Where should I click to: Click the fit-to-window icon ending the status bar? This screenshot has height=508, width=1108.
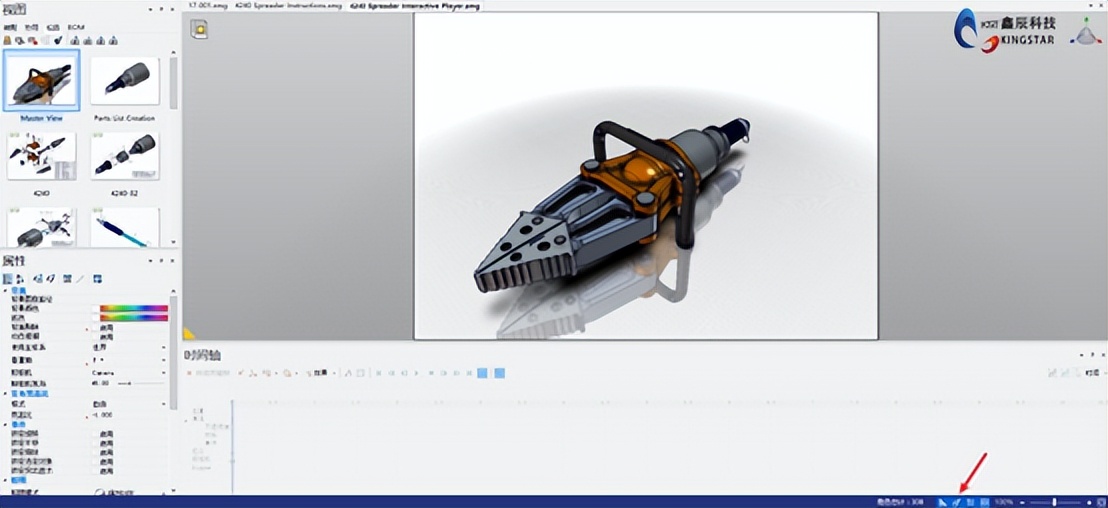click(x=1102, y=502)
